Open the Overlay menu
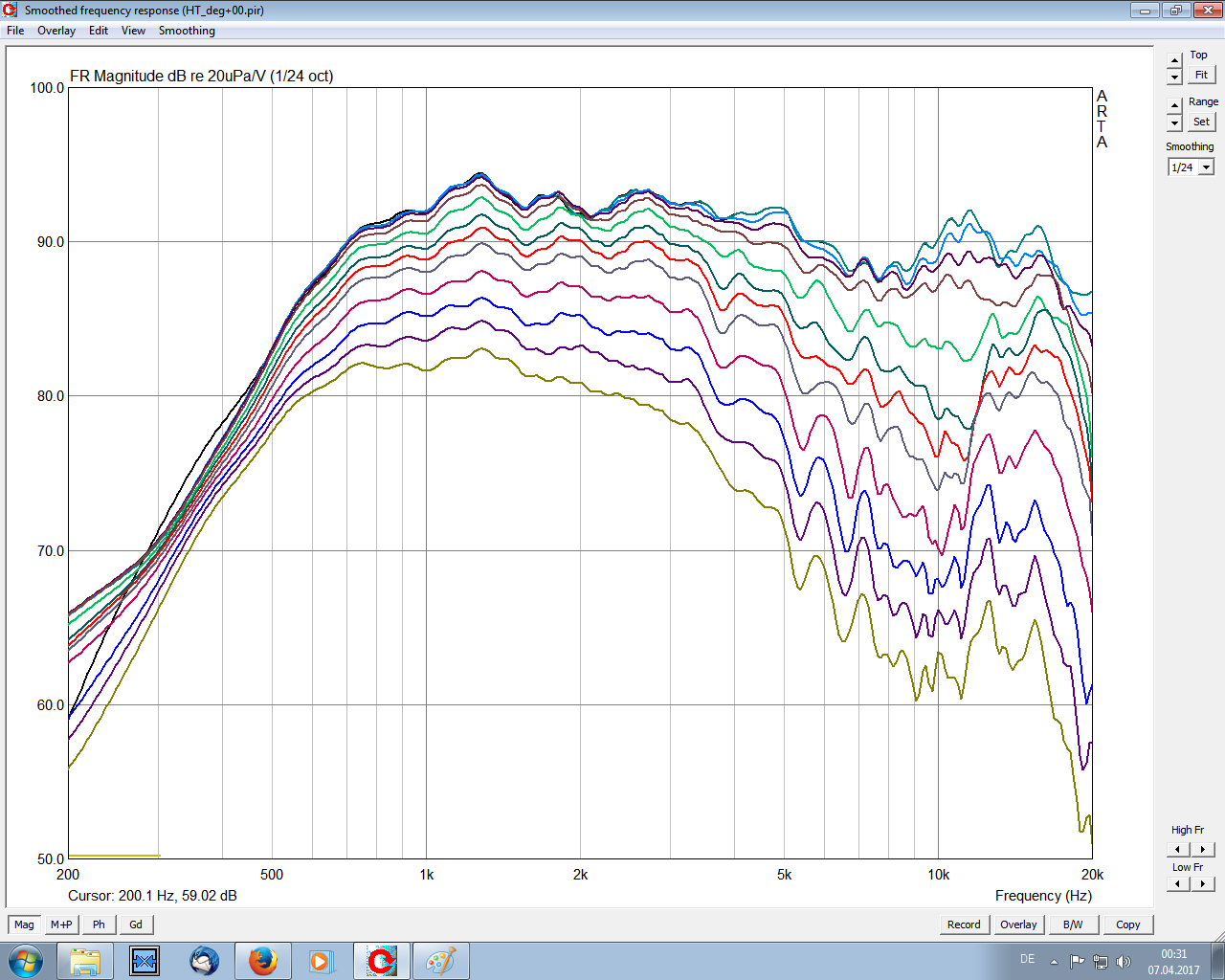This screenshot has height=980, width=1225. coord(56,31)
